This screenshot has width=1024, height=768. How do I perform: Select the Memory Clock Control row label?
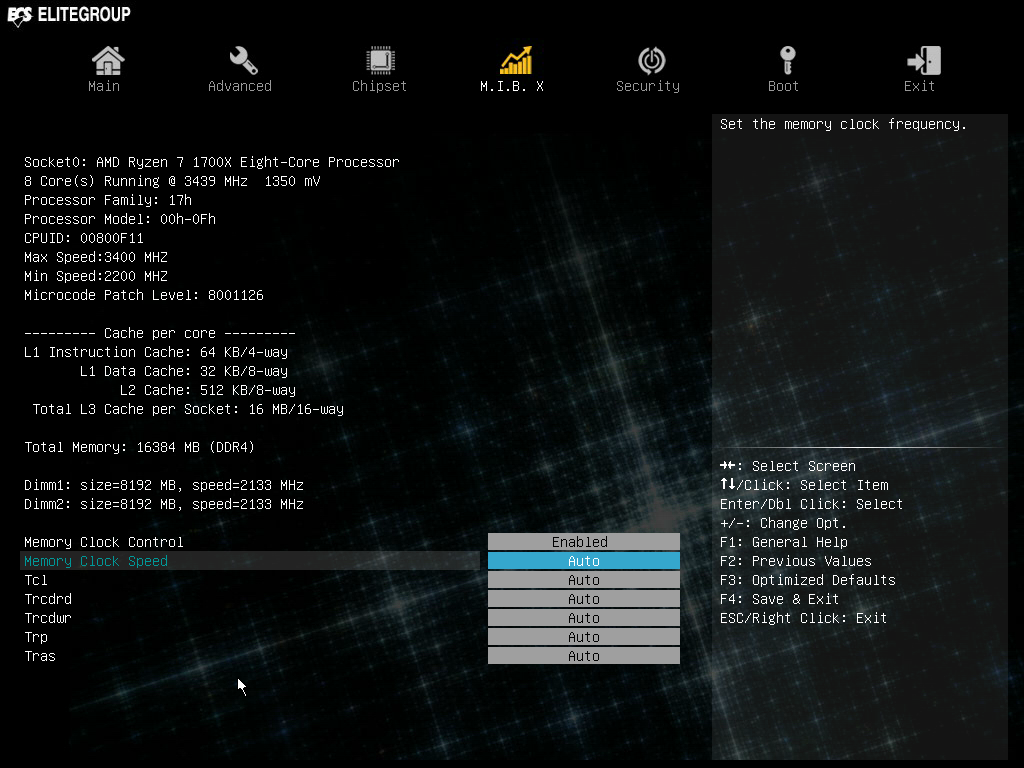[x=104, y=542]
